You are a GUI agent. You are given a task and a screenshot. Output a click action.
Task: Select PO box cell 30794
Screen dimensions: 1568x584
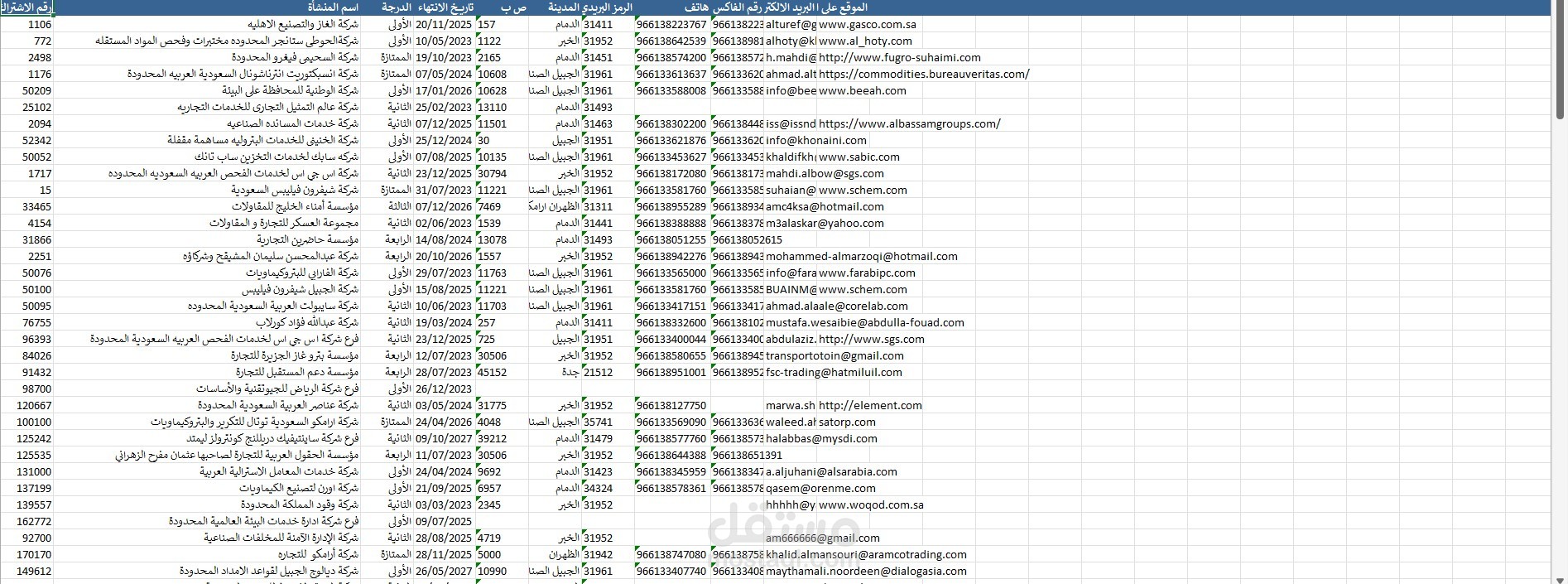[x=503, y=173]
